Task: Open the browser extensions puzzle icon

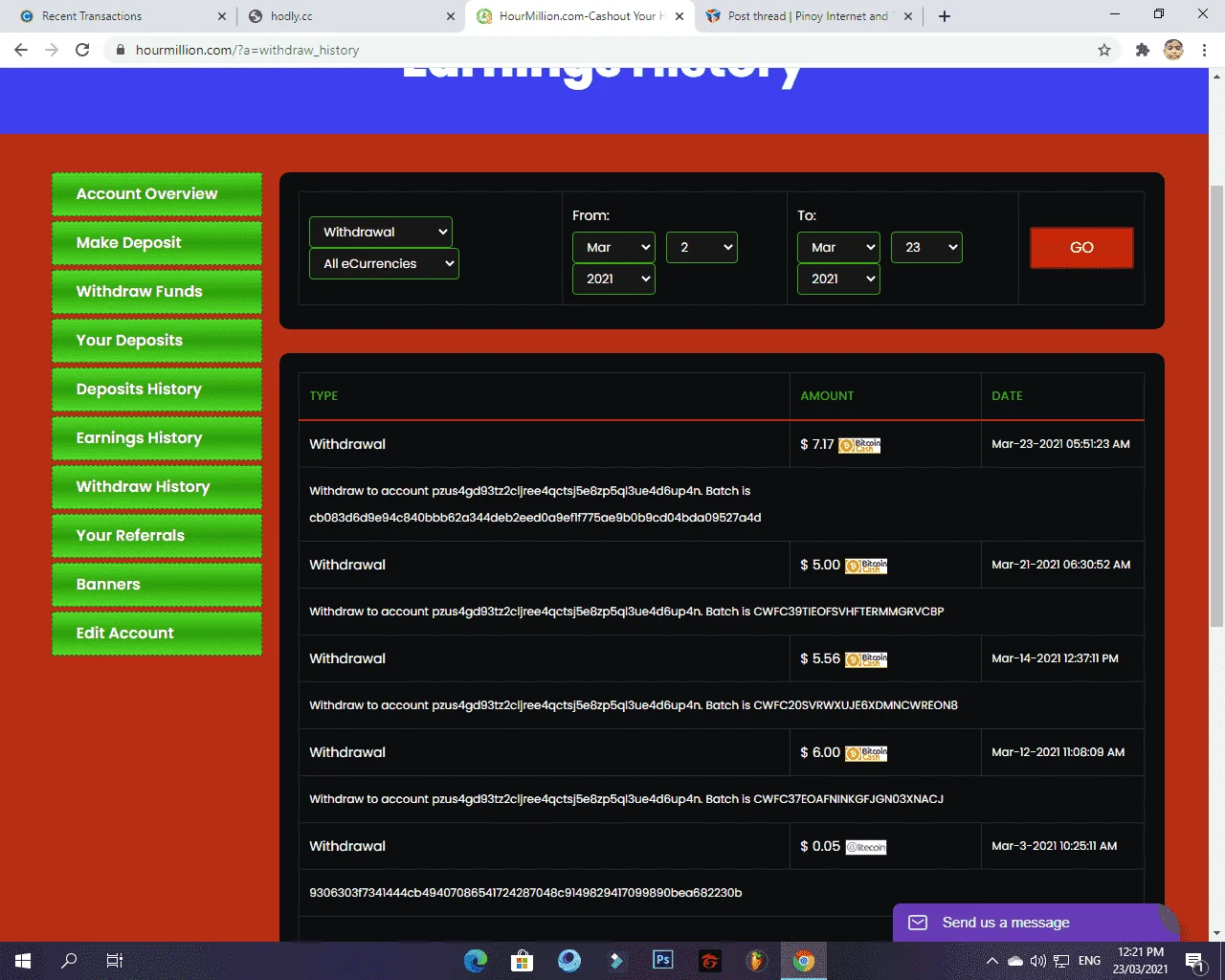Action: tap(1142, 50)
